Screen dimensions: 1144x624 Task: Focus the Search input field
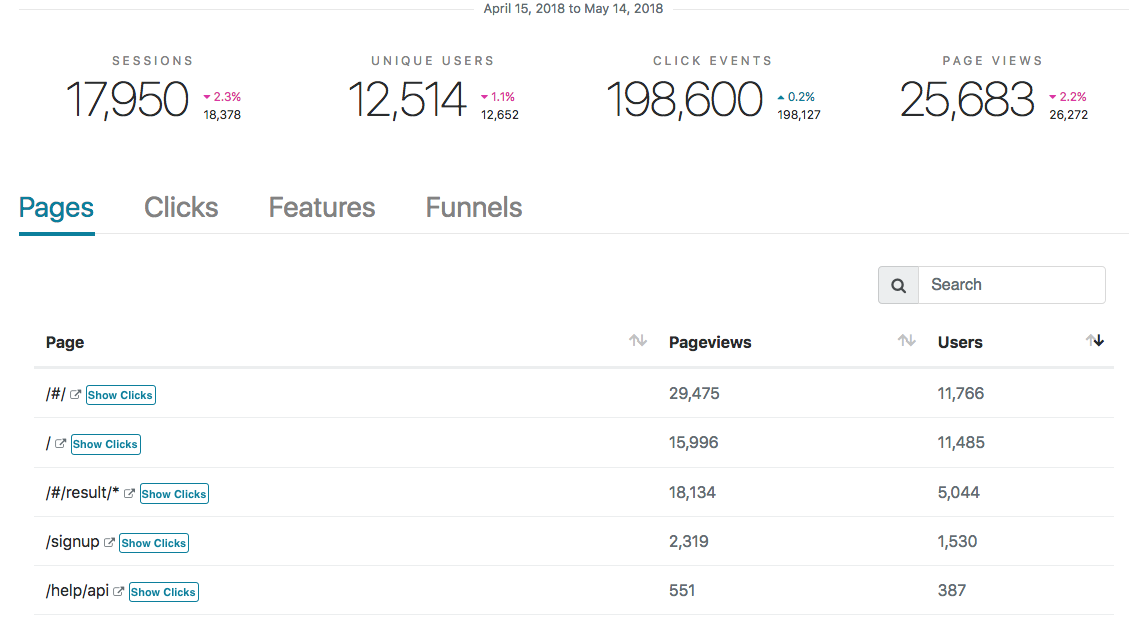point(1011,285)
